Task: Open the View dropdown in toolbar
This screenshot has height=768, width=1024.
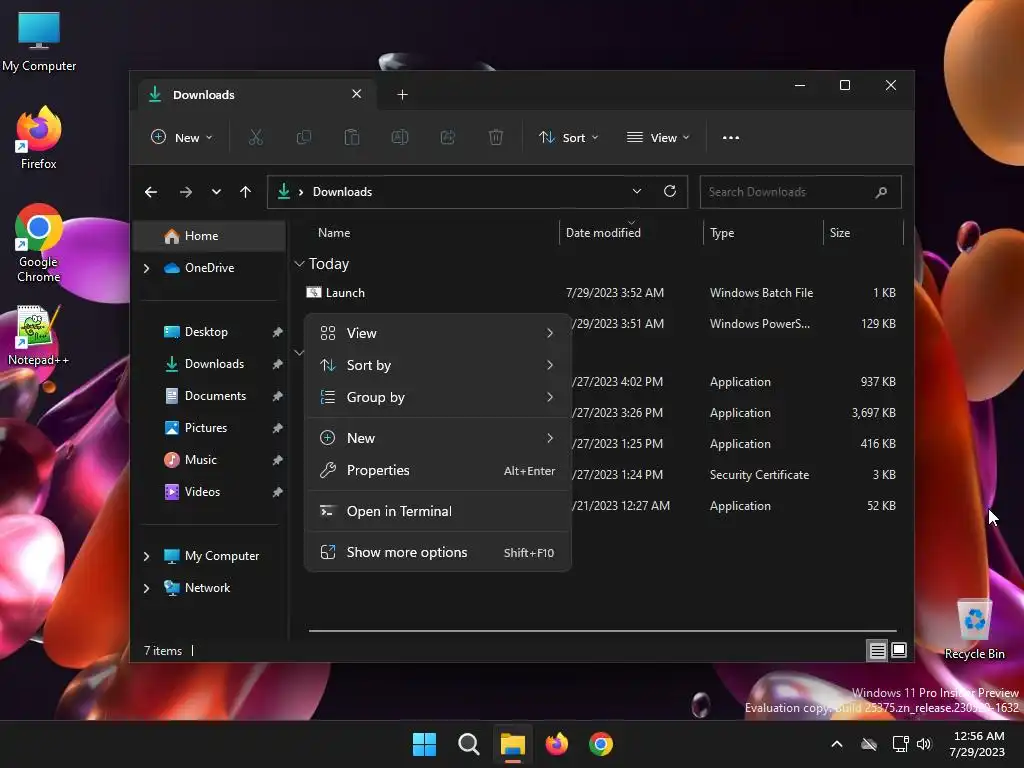Action: point(658,137)
